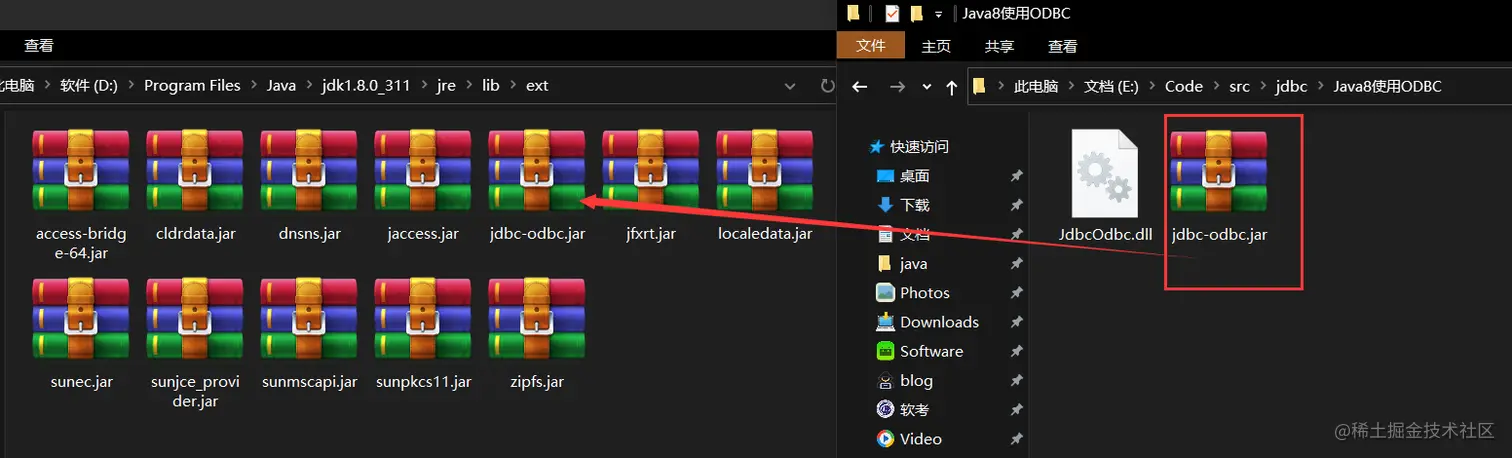
Task: Open the 共享 ribbon tab
Action: tap(999, 46)
